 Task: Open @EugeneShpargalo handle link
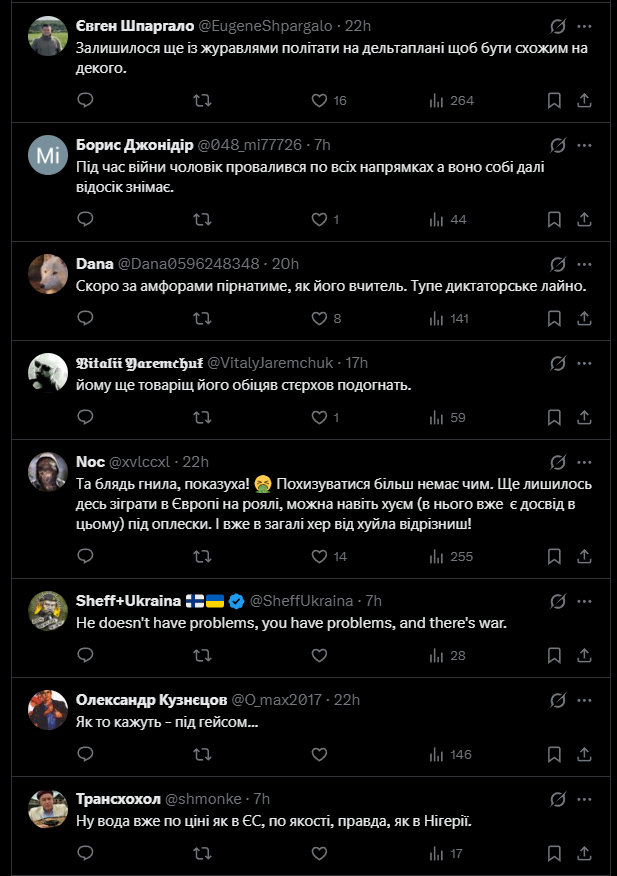tap(265, 26)
